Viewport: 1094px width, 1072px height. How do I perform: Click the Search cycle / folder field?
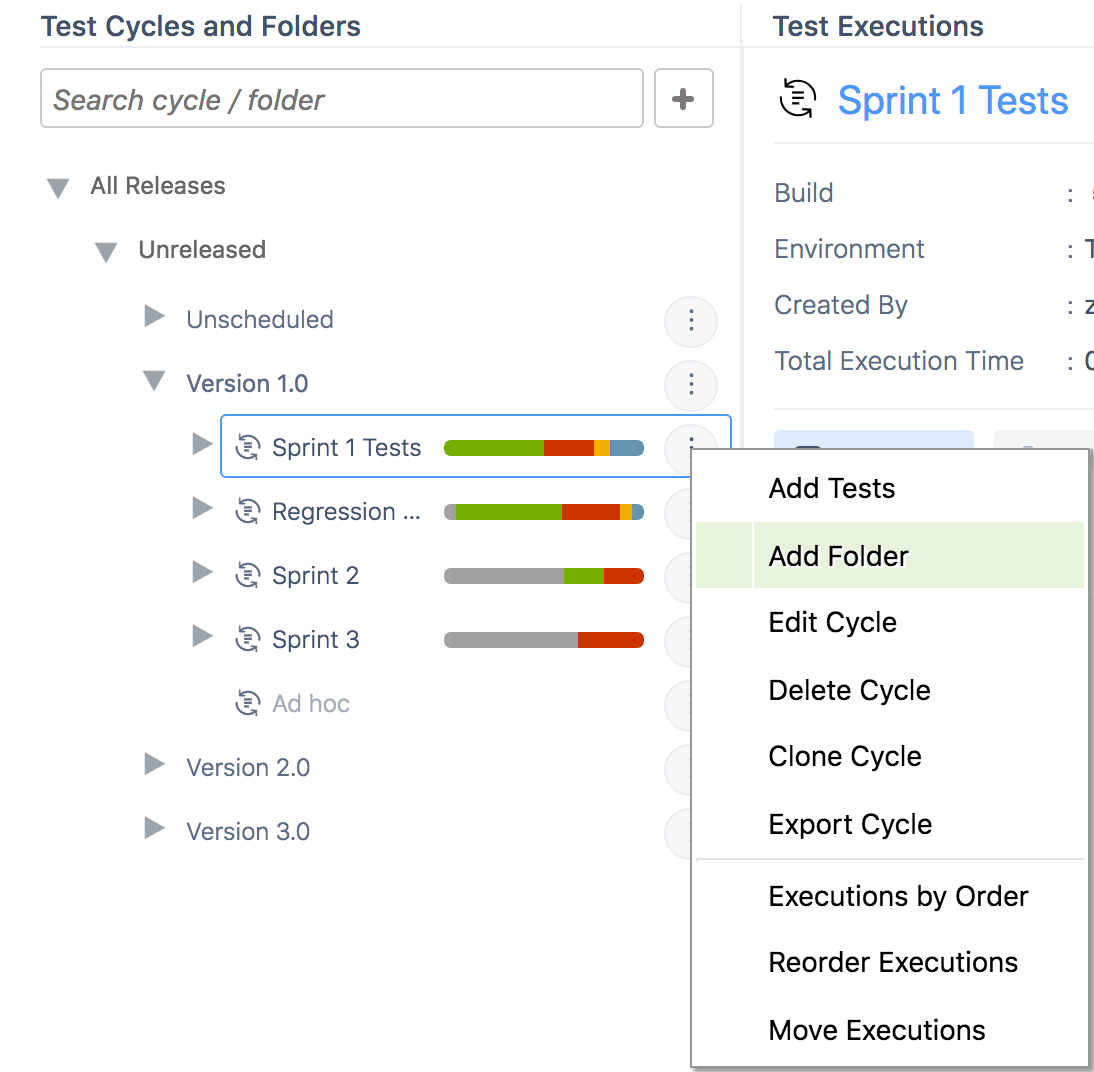(x=341, y=99)
